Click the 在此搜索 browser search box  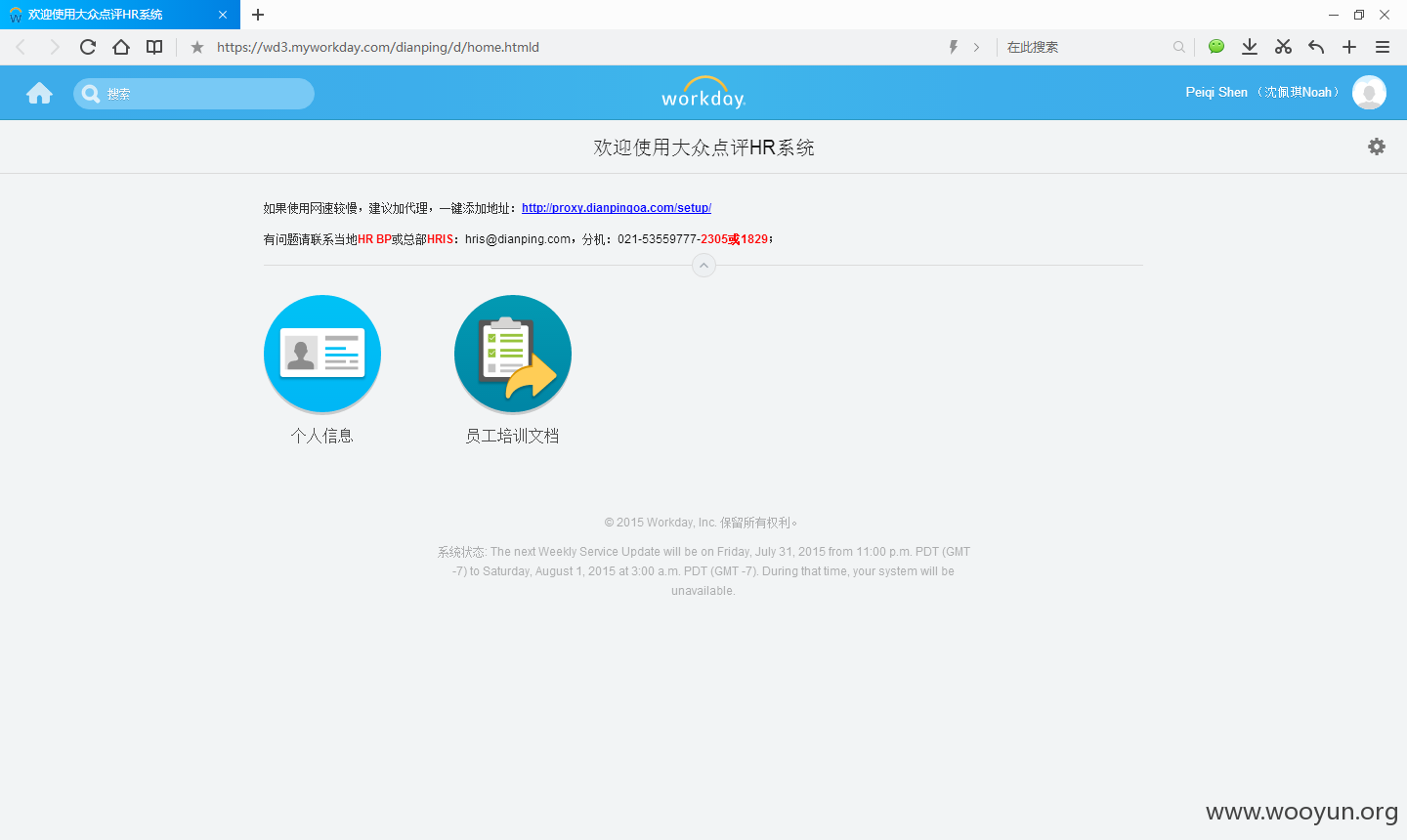coord(1085,47)
